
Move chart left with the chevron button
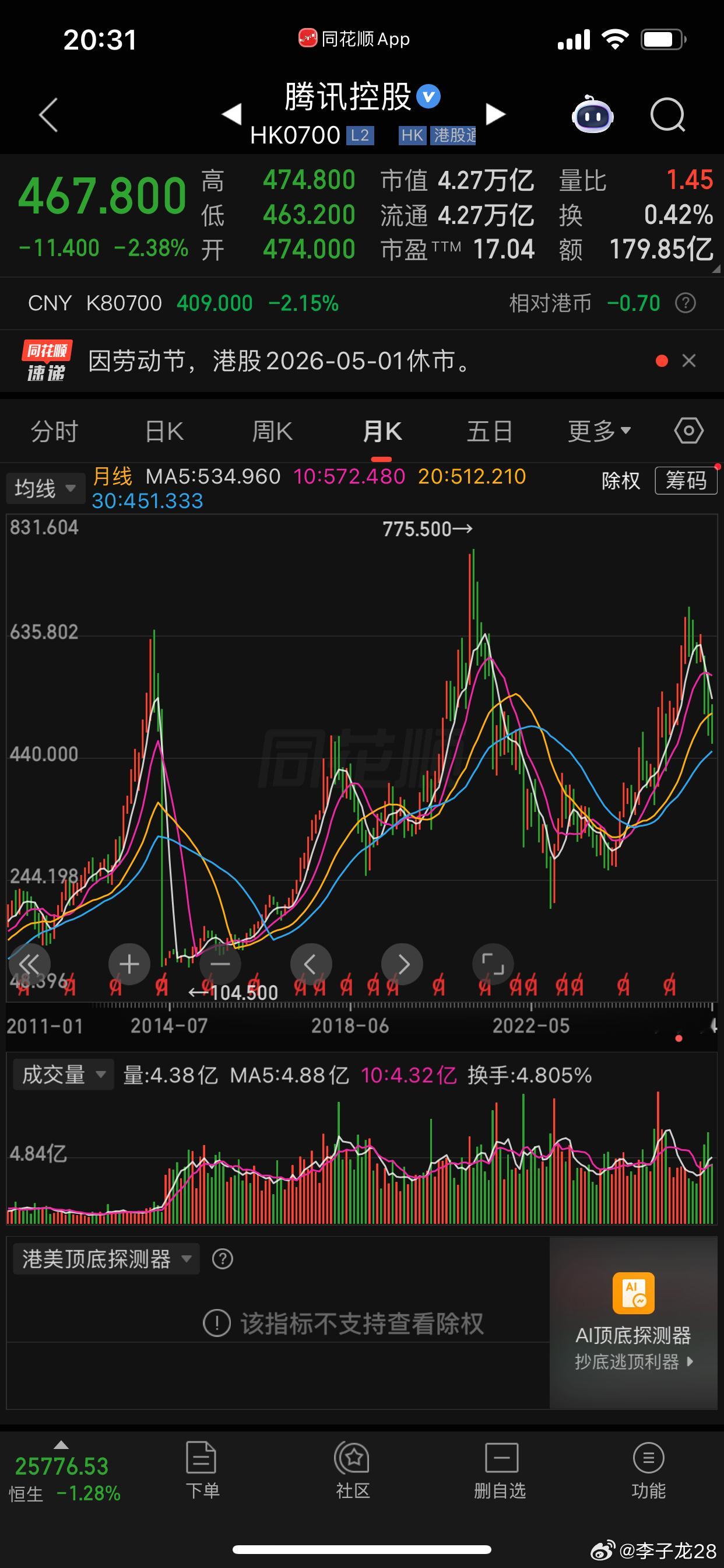pos(311,964)
